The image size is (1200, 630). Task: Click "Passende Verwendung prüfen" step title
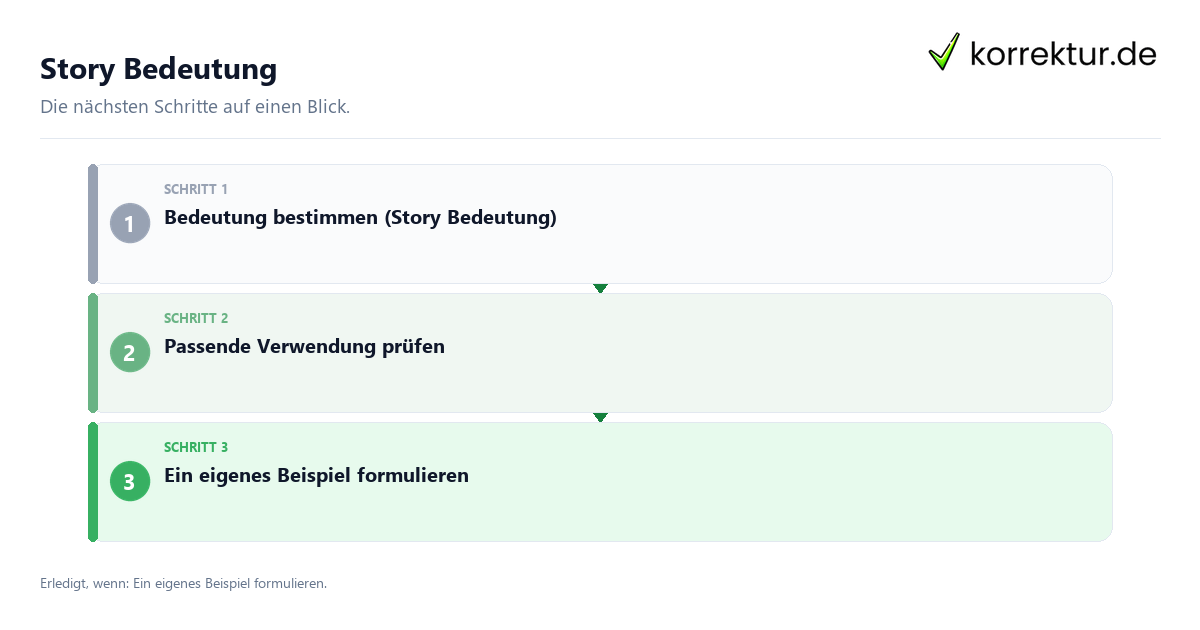304,347
